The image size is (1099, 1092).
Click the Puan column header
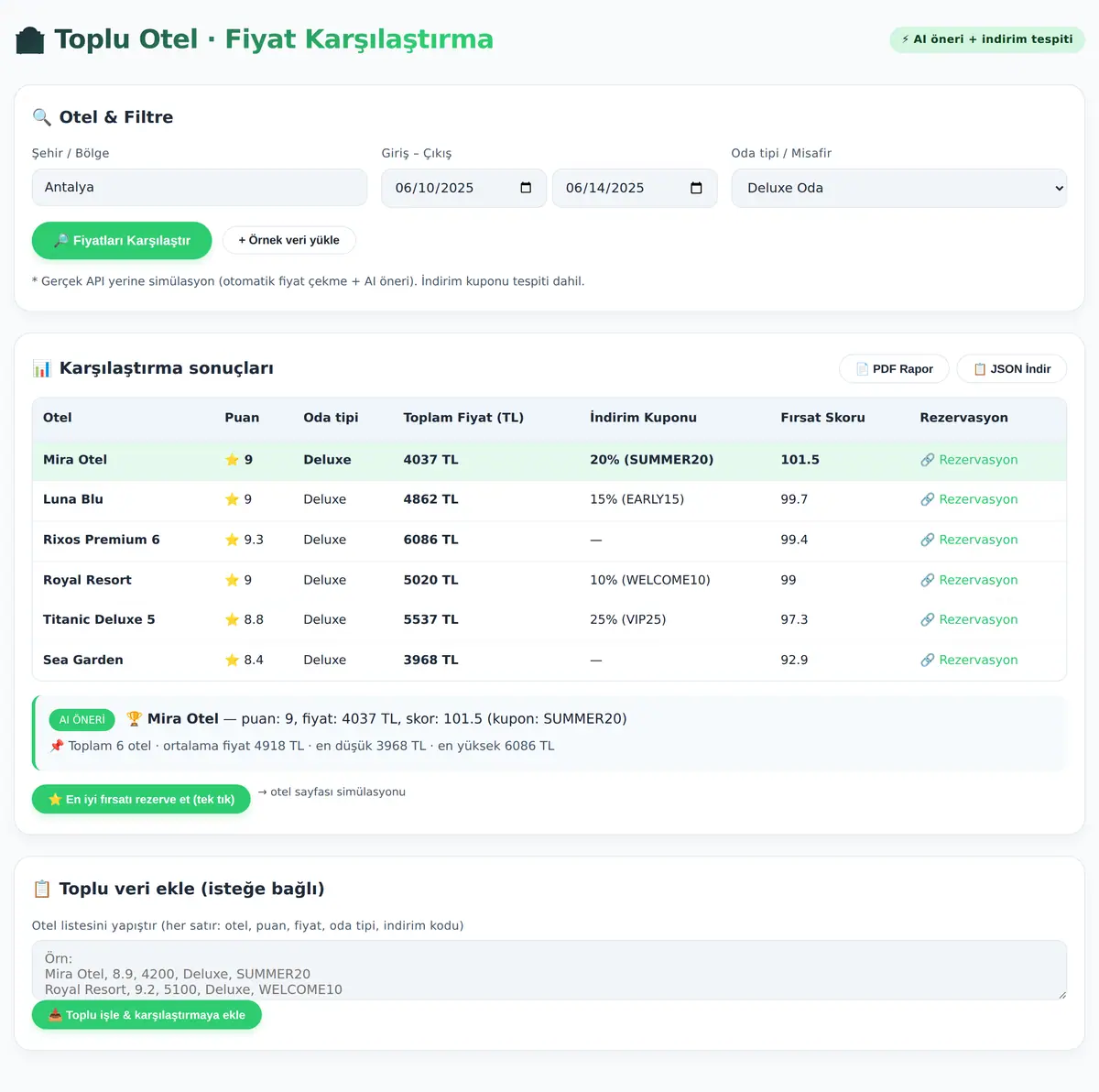tap(242, 418)
